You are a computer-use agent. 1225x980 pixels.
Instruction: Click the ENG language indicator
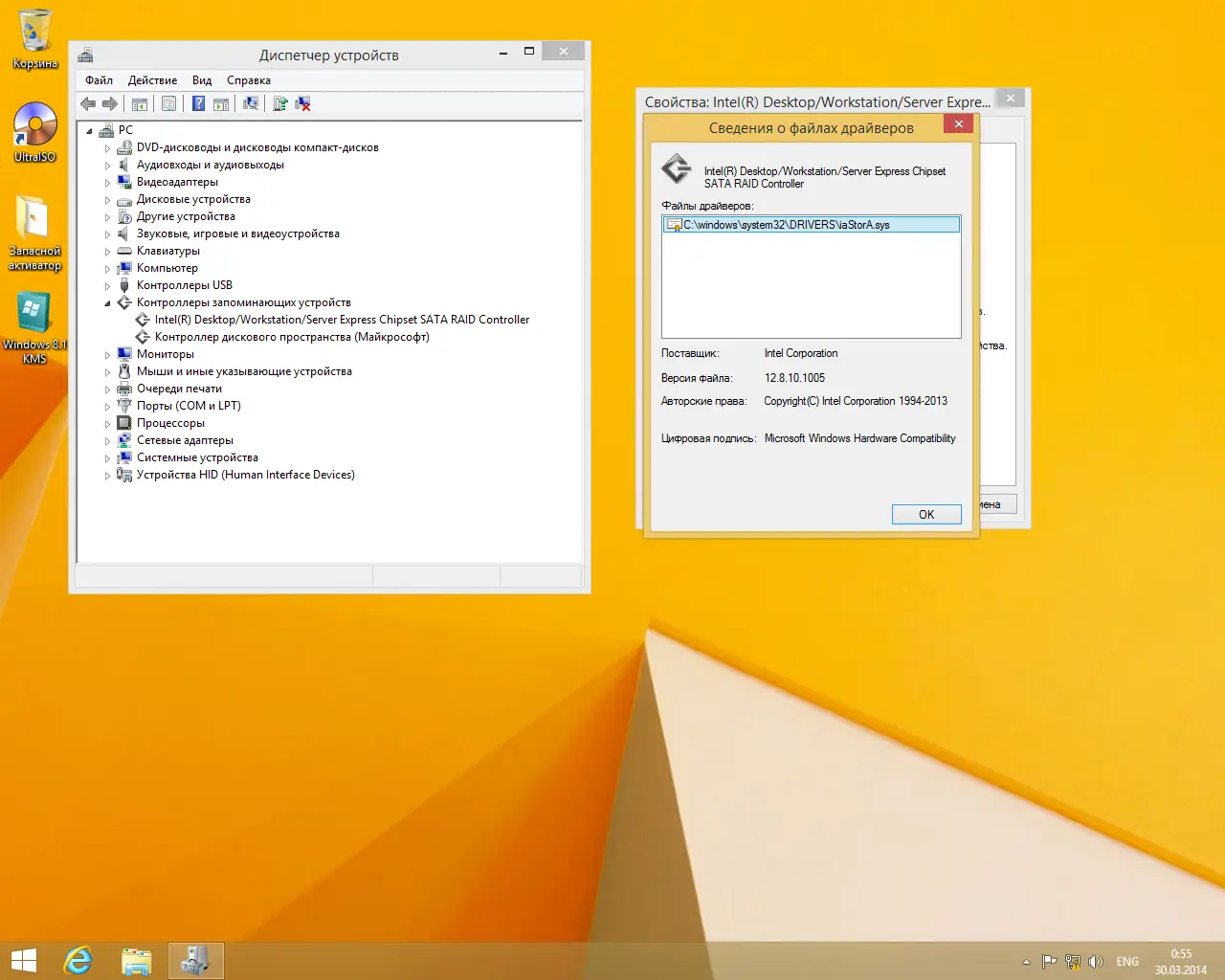tap(1127, 962)
